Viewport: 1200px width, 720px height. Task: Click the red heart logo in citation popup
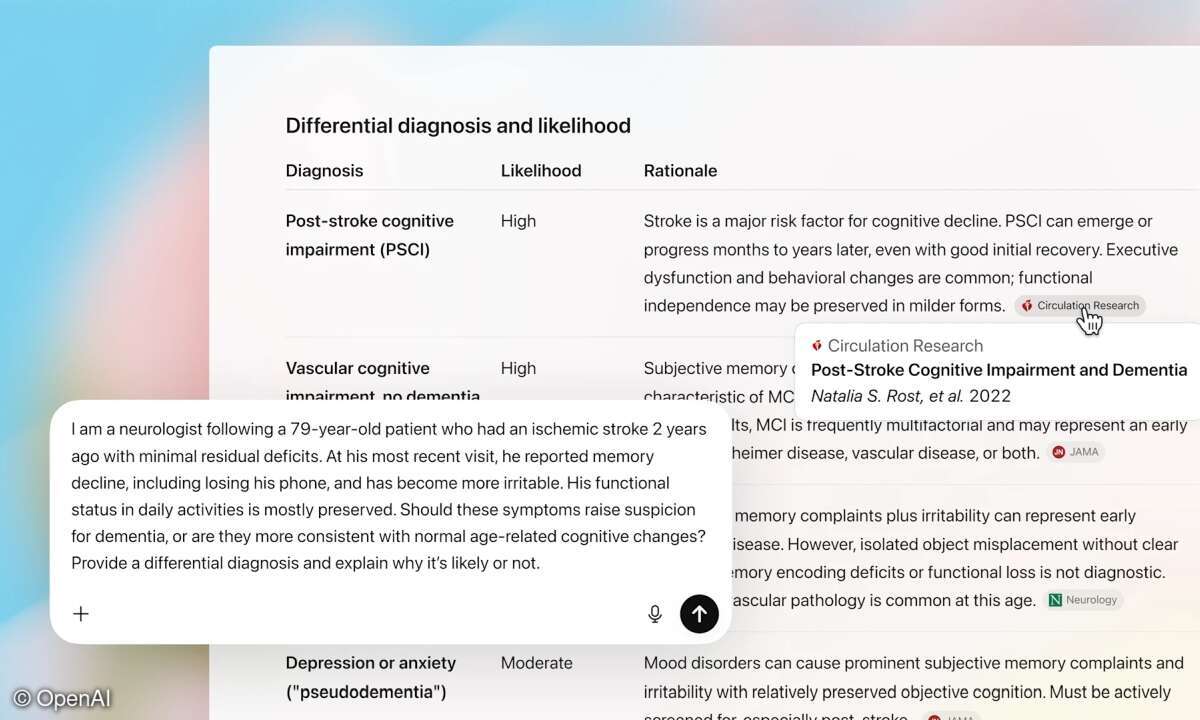click(817, 346)
